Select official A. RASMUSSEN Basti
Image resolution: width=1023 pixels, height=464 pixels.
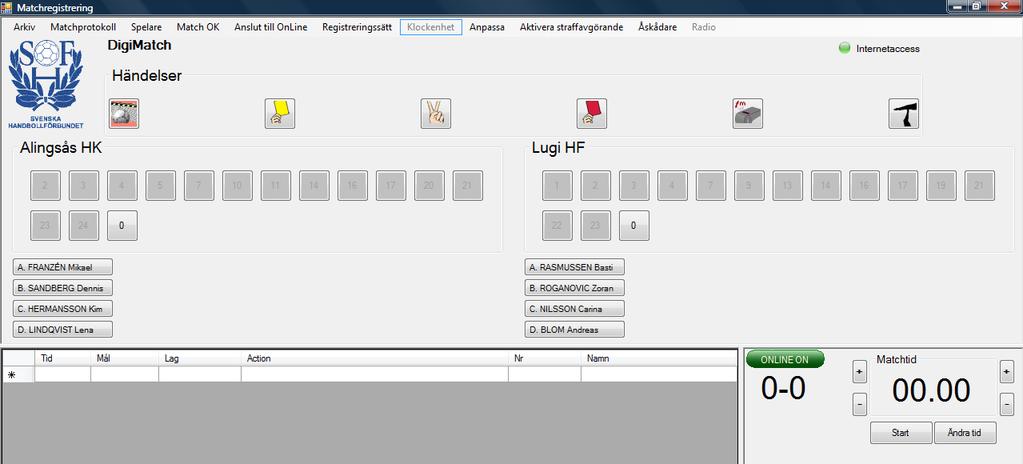[574, 267]
